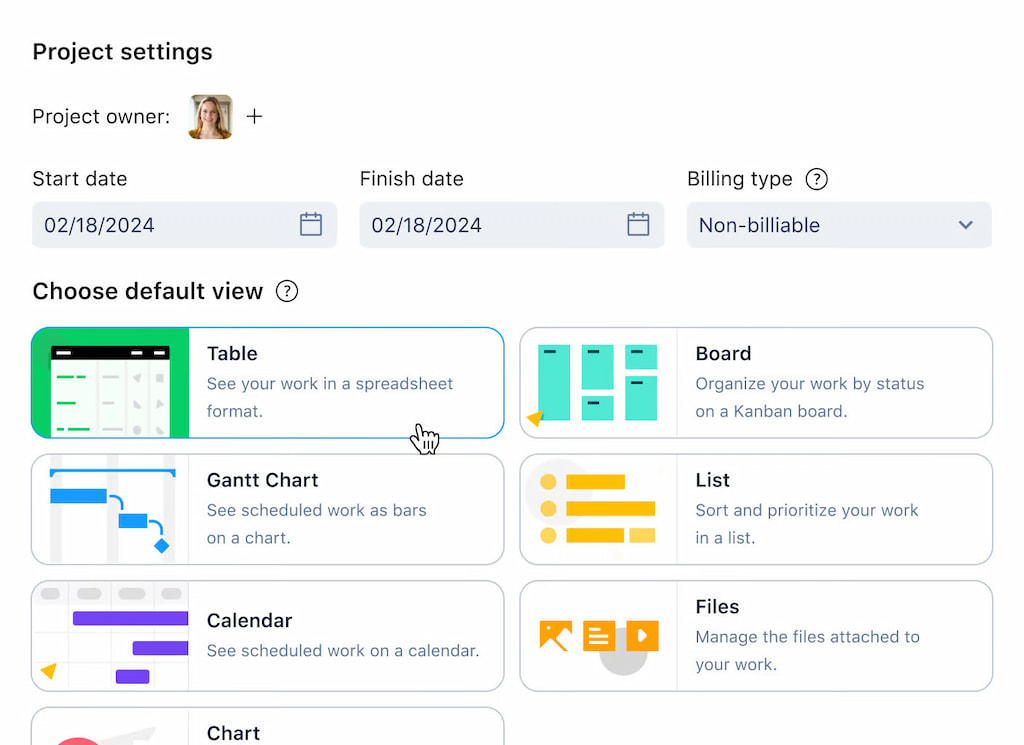Set Calendar as the default view
The width and height of the screenshot is (1024, 745).
tap(267, 636)
